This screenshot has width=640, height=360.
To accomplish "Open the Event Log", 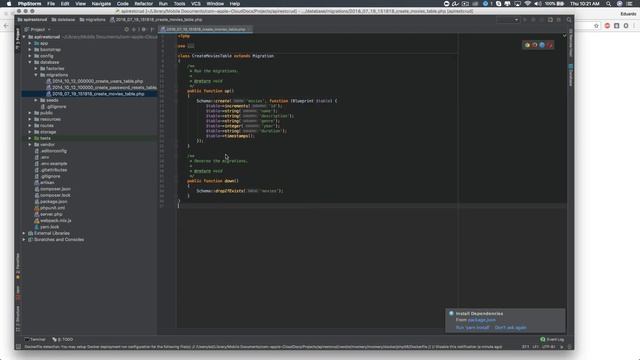I will tap(552, 340).
